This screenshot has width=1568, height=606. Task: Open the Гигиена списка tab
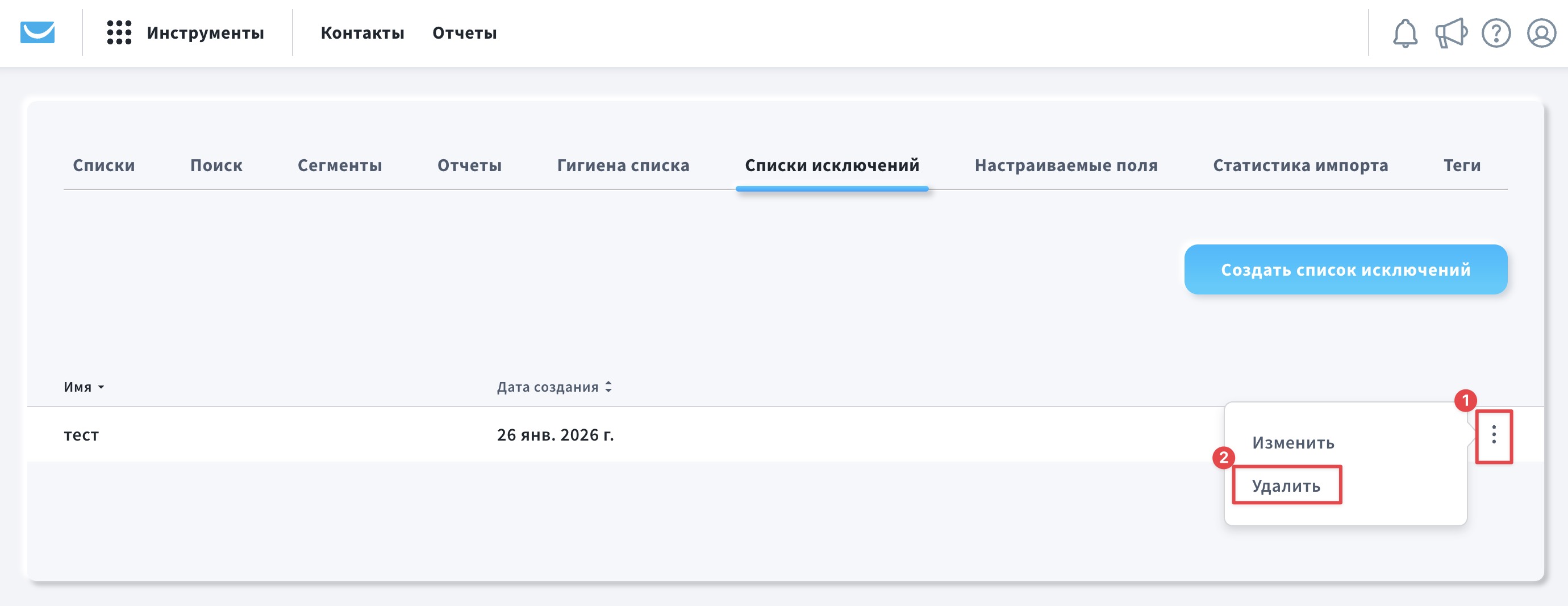(623, 165)
